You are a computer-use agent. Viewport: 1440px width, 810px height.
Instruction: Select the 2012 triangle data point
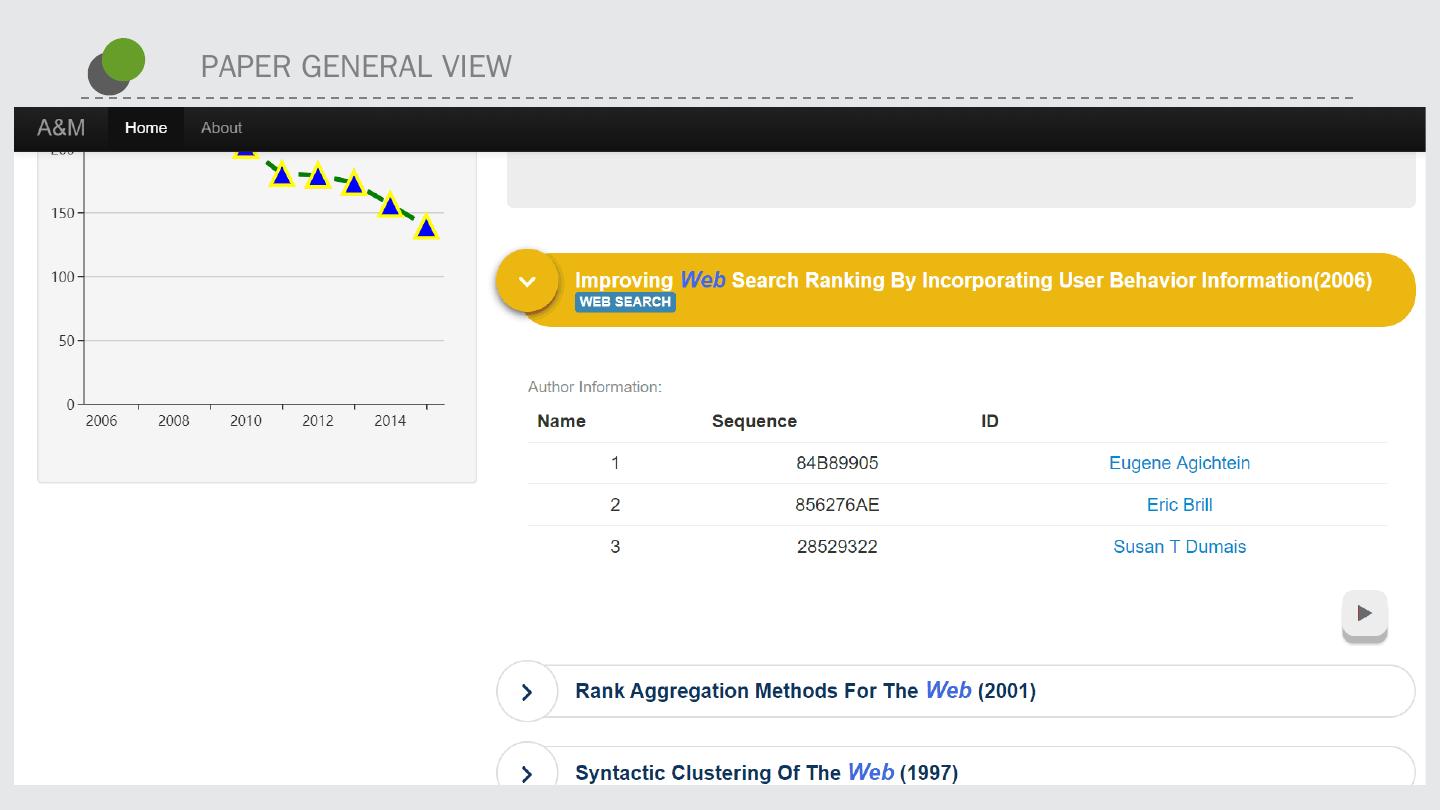click(x=318, y=177)
